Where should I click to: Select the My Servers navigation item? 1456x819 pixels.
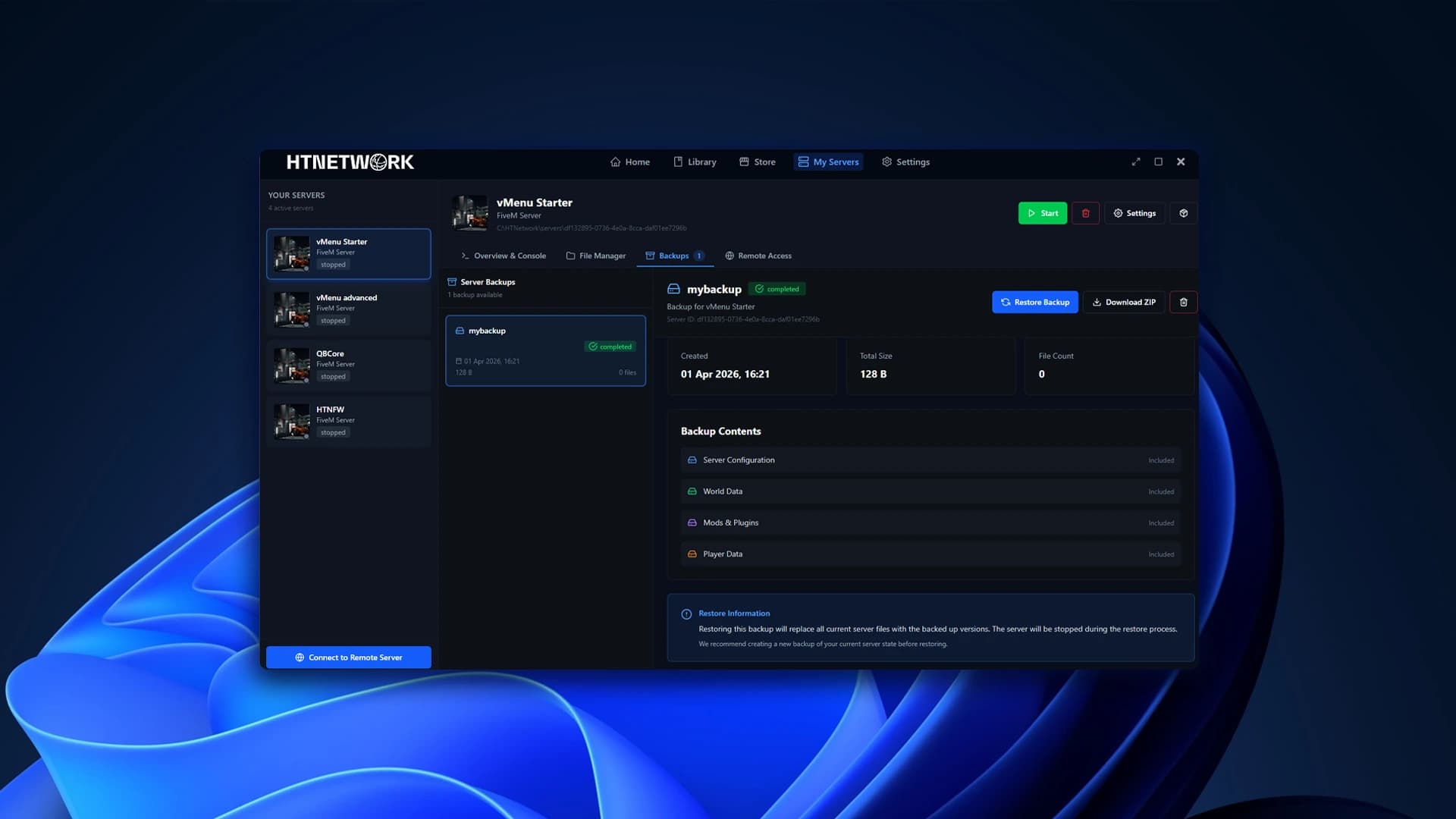tap(828, 162)
